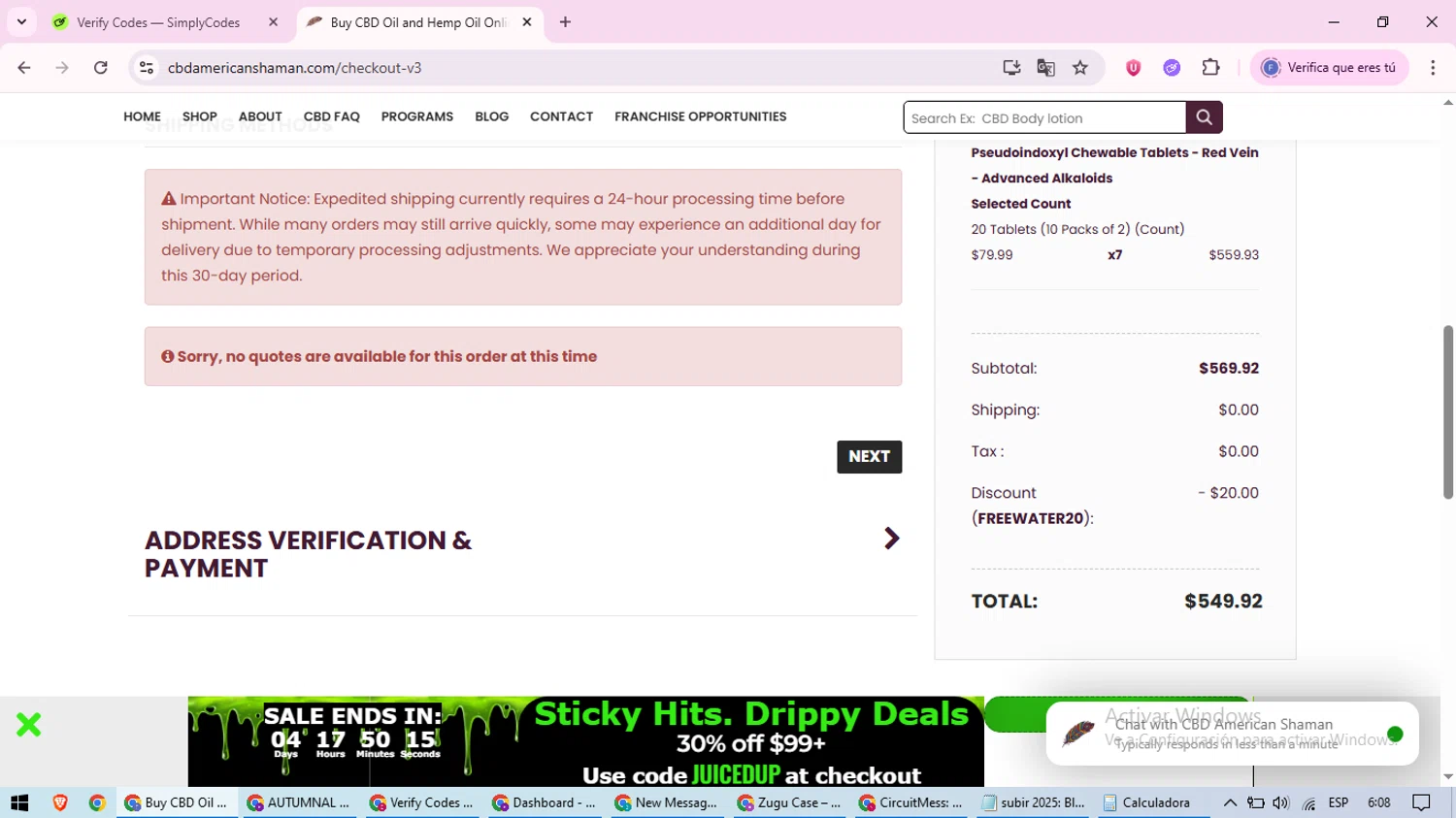The width and height of the screenshot is (1456, 818).
Task: Open the tab search dropdown arrow
Action: tap(21, 21)
